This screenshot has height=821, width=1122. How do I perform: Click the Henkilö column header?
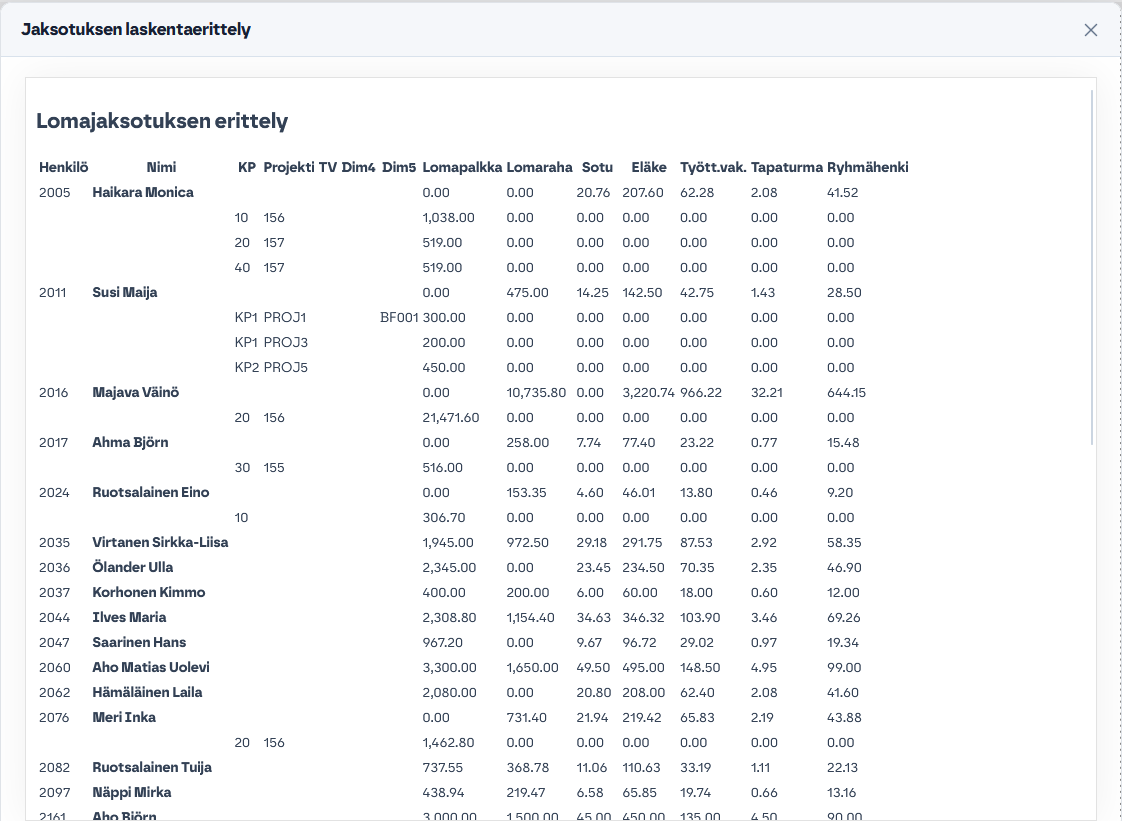click(x=64, y=167)
